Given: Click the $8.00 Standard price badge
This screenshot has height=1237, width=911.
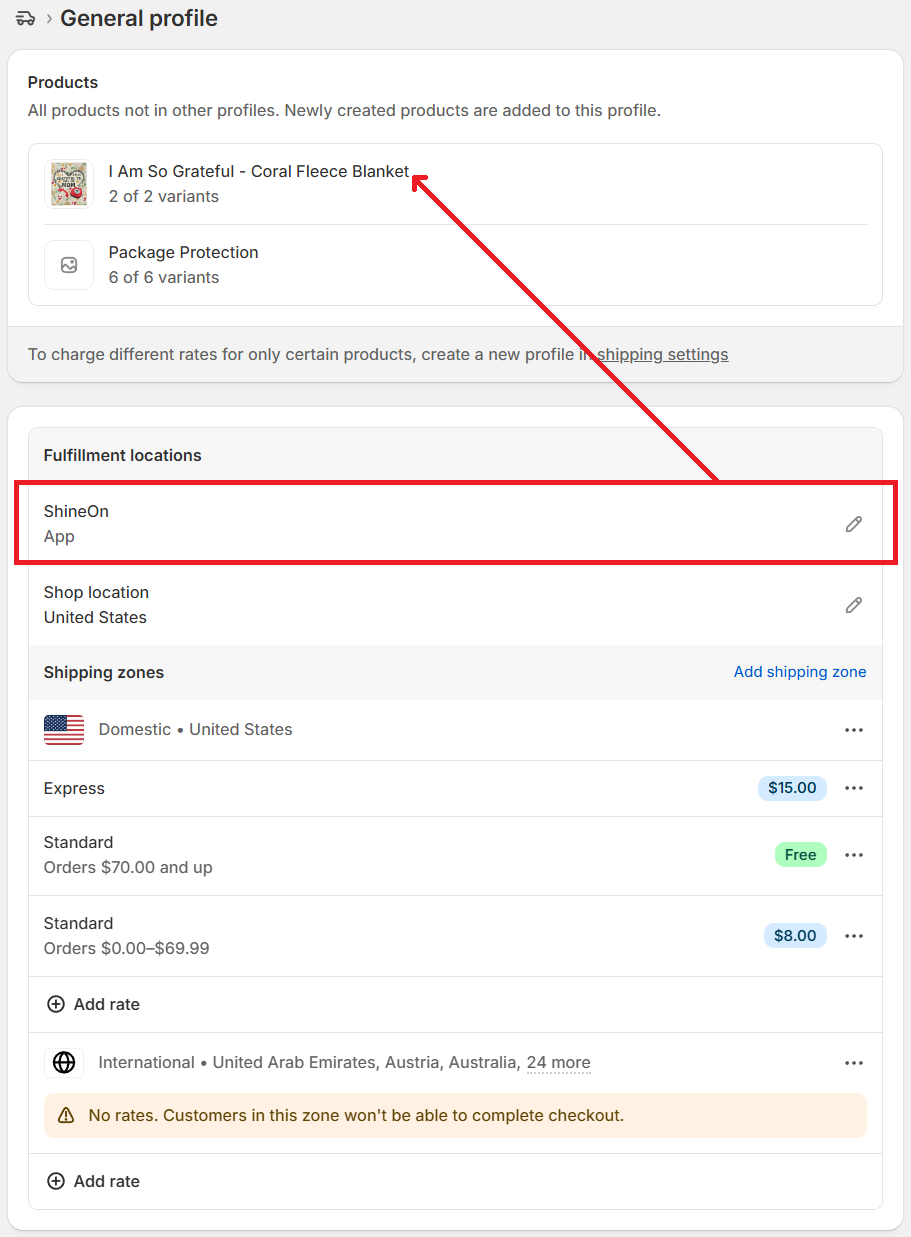Looking at the screenshot, I should pyautogui.click(x=795, y=936).
